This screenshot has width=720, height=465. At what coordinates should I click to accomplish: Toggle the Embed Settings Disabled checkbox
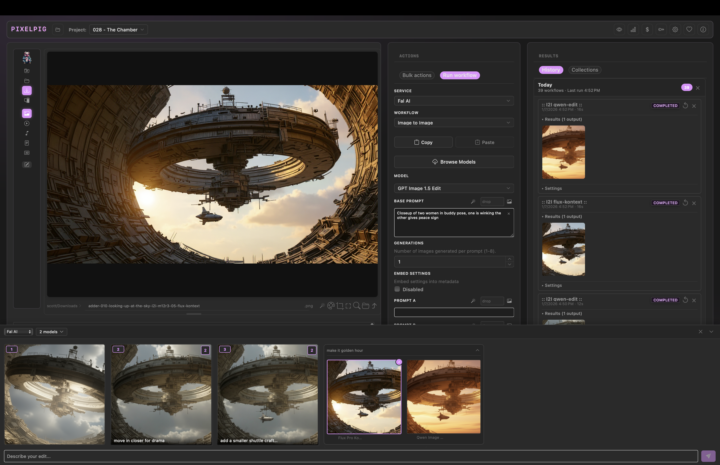coord(397,289)
